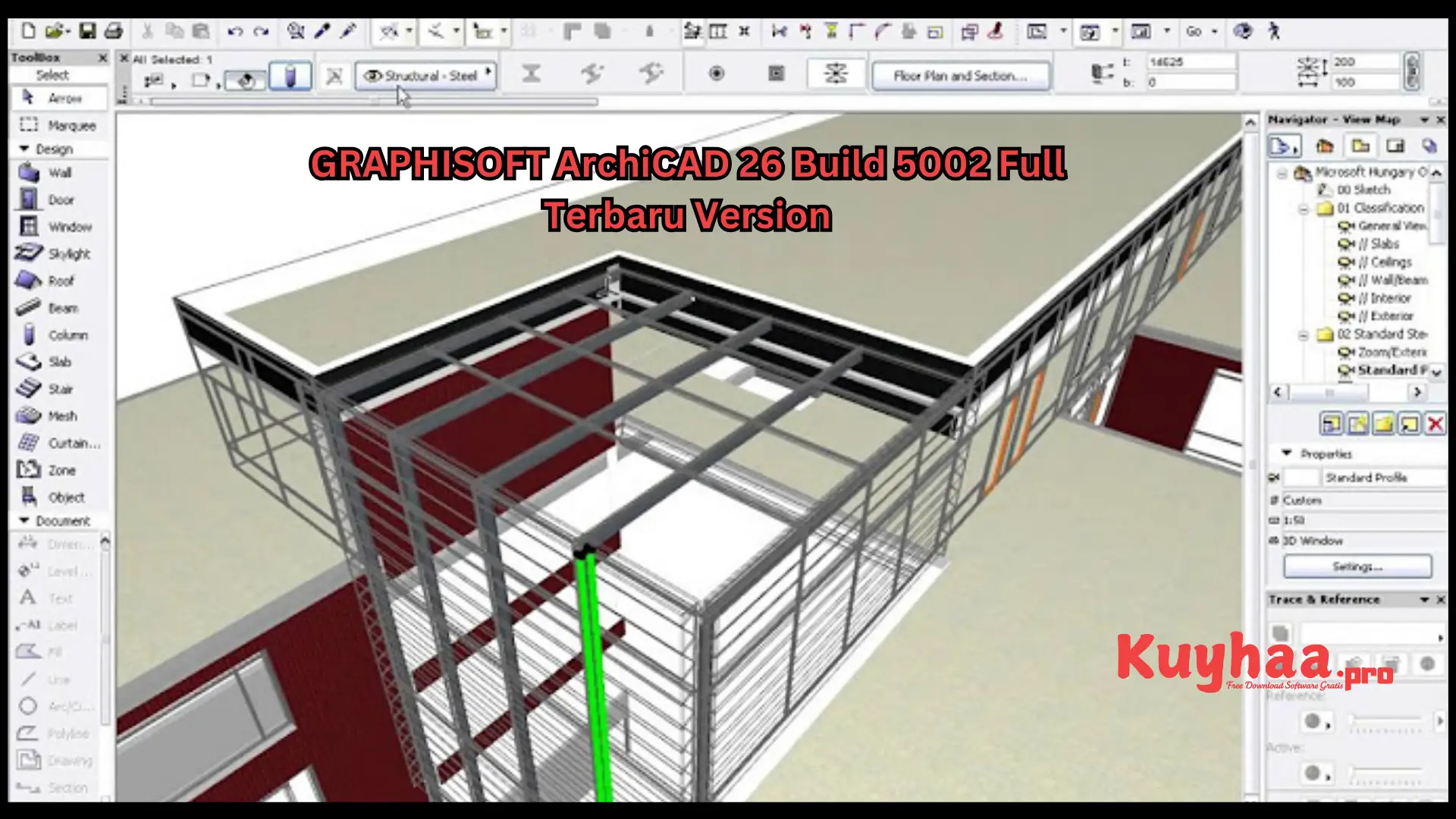Print with the printer icon
Image resolution: width=1456 pixels, height=819 pixels.
[114, 31]
